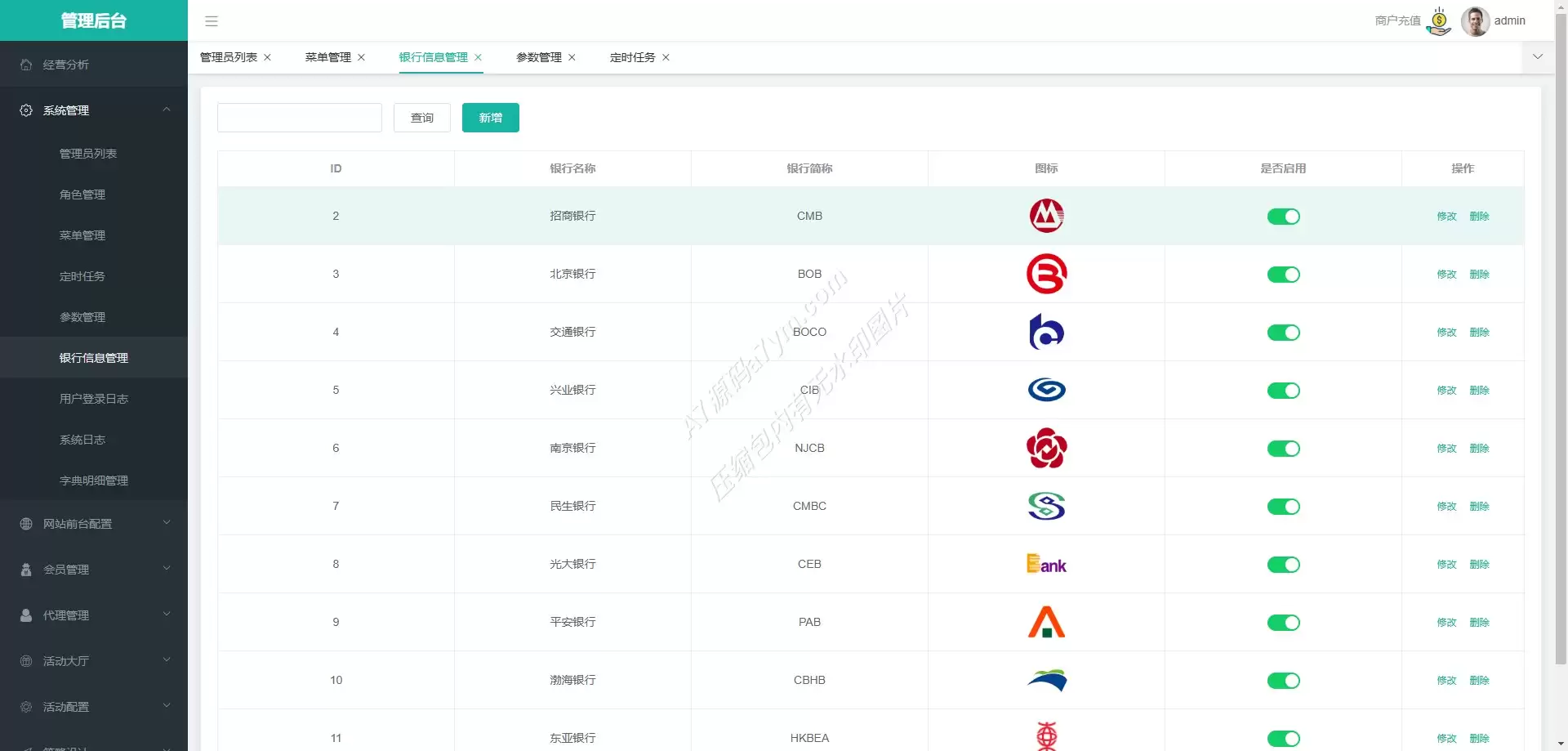The height and width of the screenshot is (751, 1568).
Task: Click the 北京银行 BOB logo icon
Action: point(1046,275)
